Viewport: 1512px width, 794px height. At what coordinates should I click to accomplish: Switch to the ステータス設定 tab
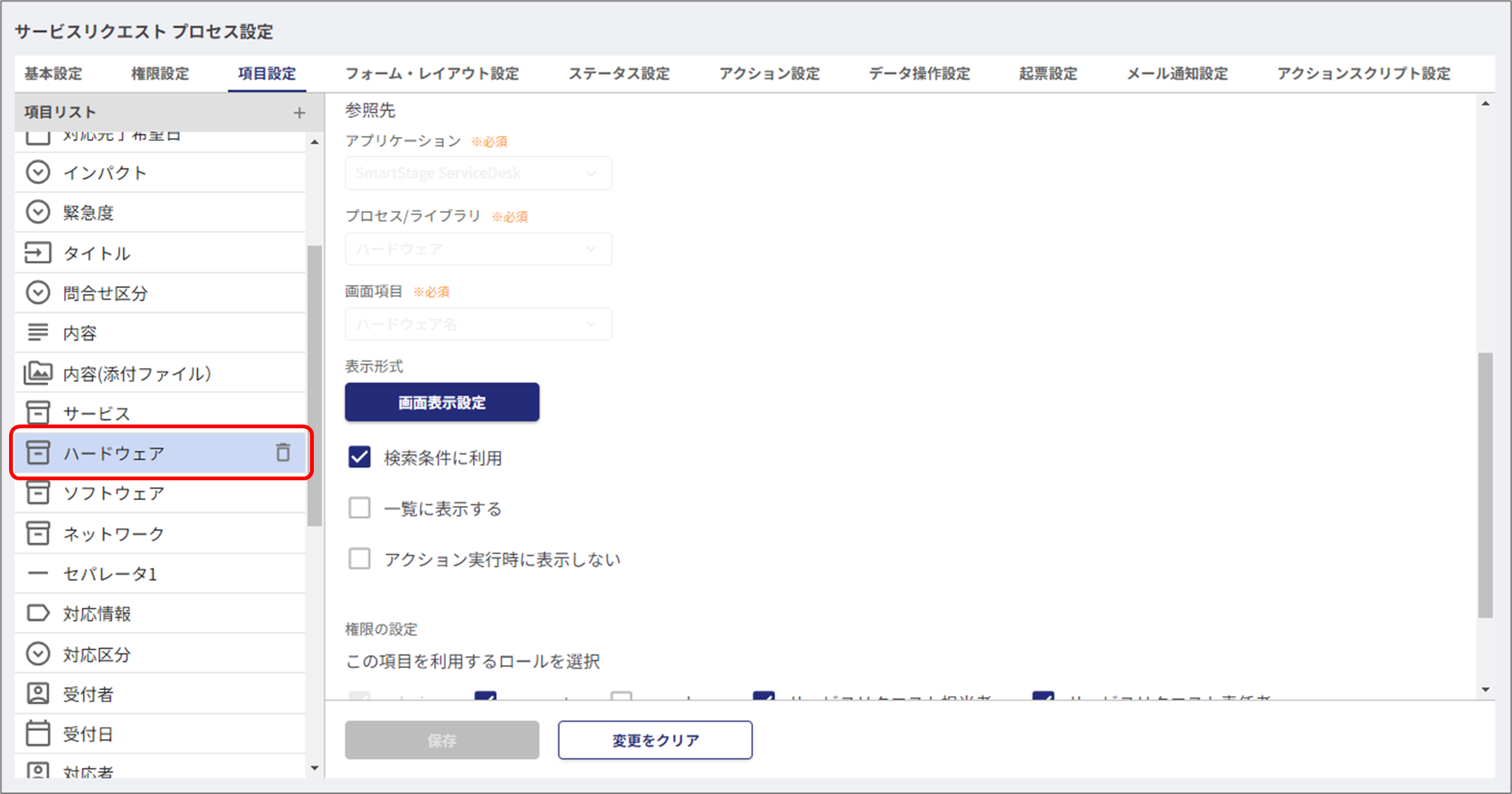[x=619, y=74]
